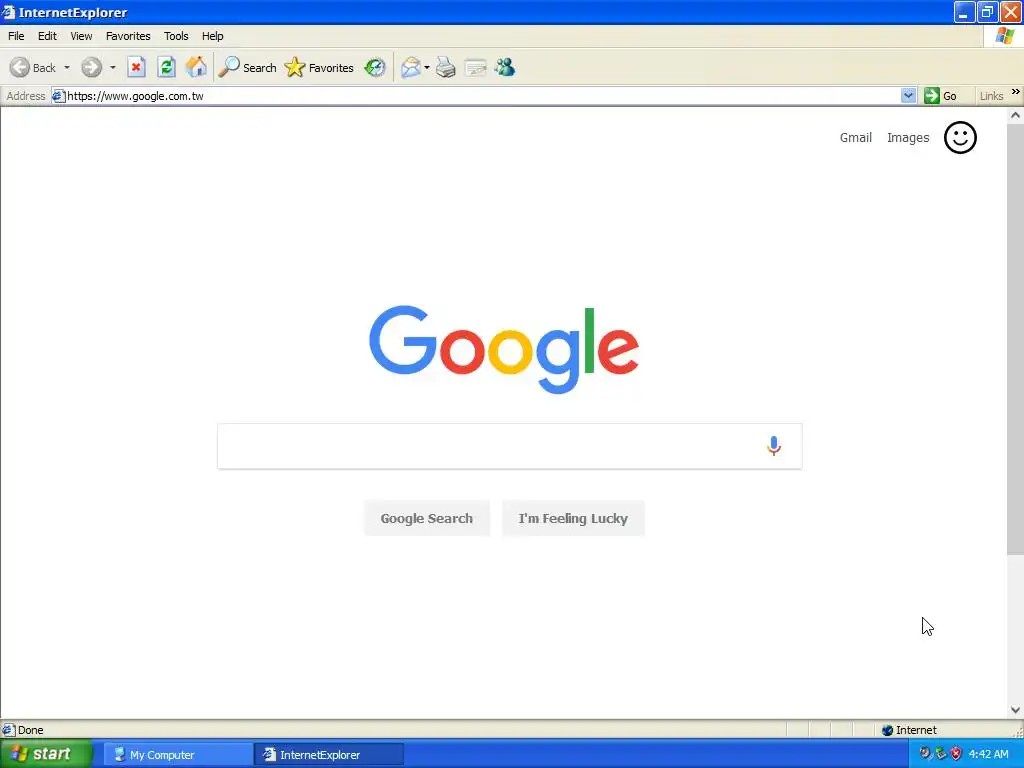
Task: Open the Gmail link
Action: pos(856,138)
